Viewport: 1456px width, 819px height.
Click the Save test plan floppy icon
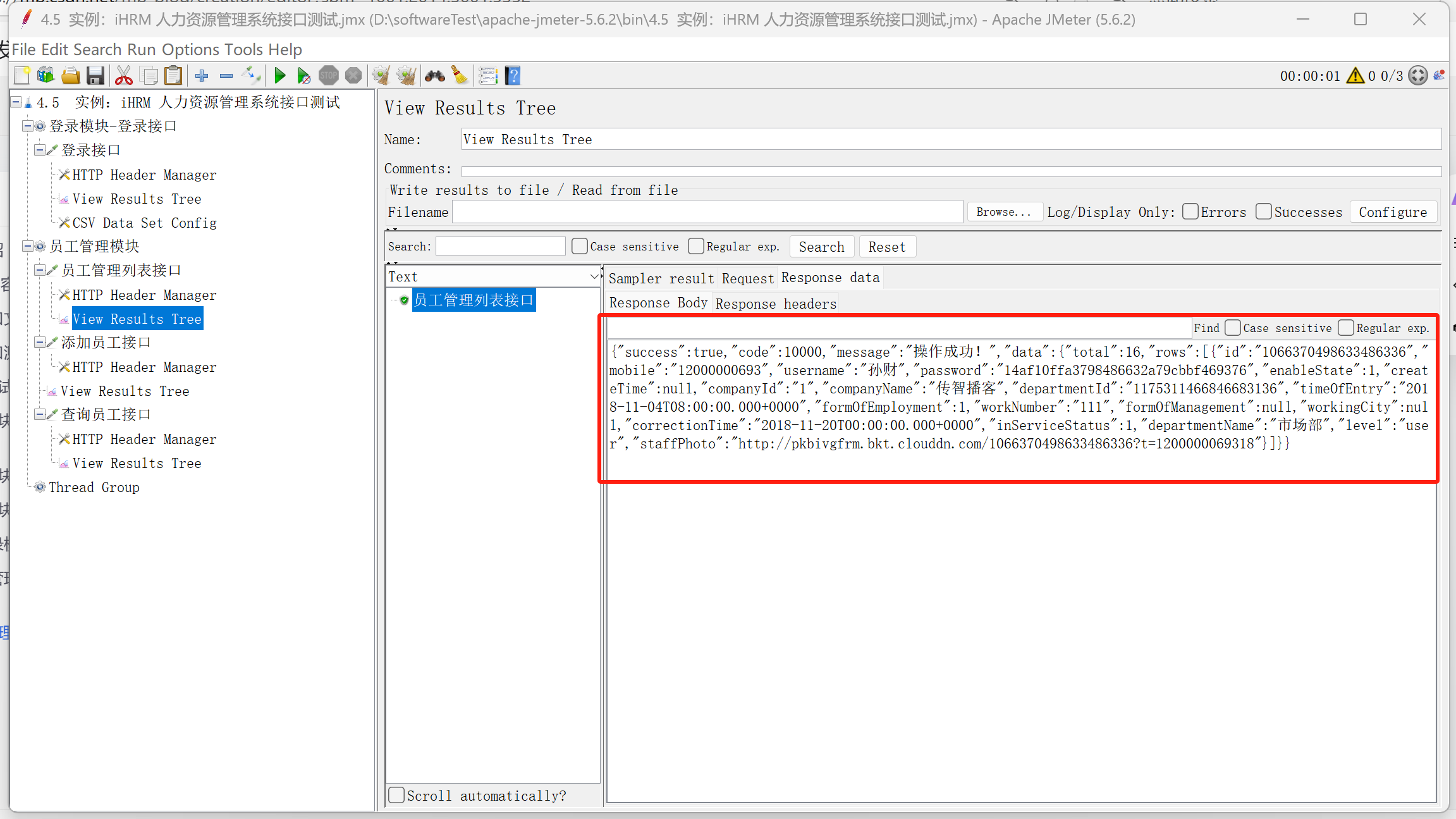coord(95,76)
